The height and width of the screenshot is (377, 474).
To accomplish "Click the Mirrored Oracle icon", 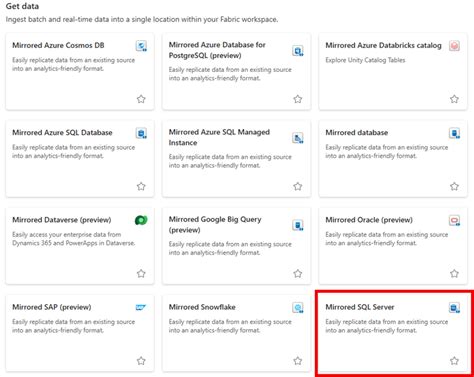I will coord(454,220).
